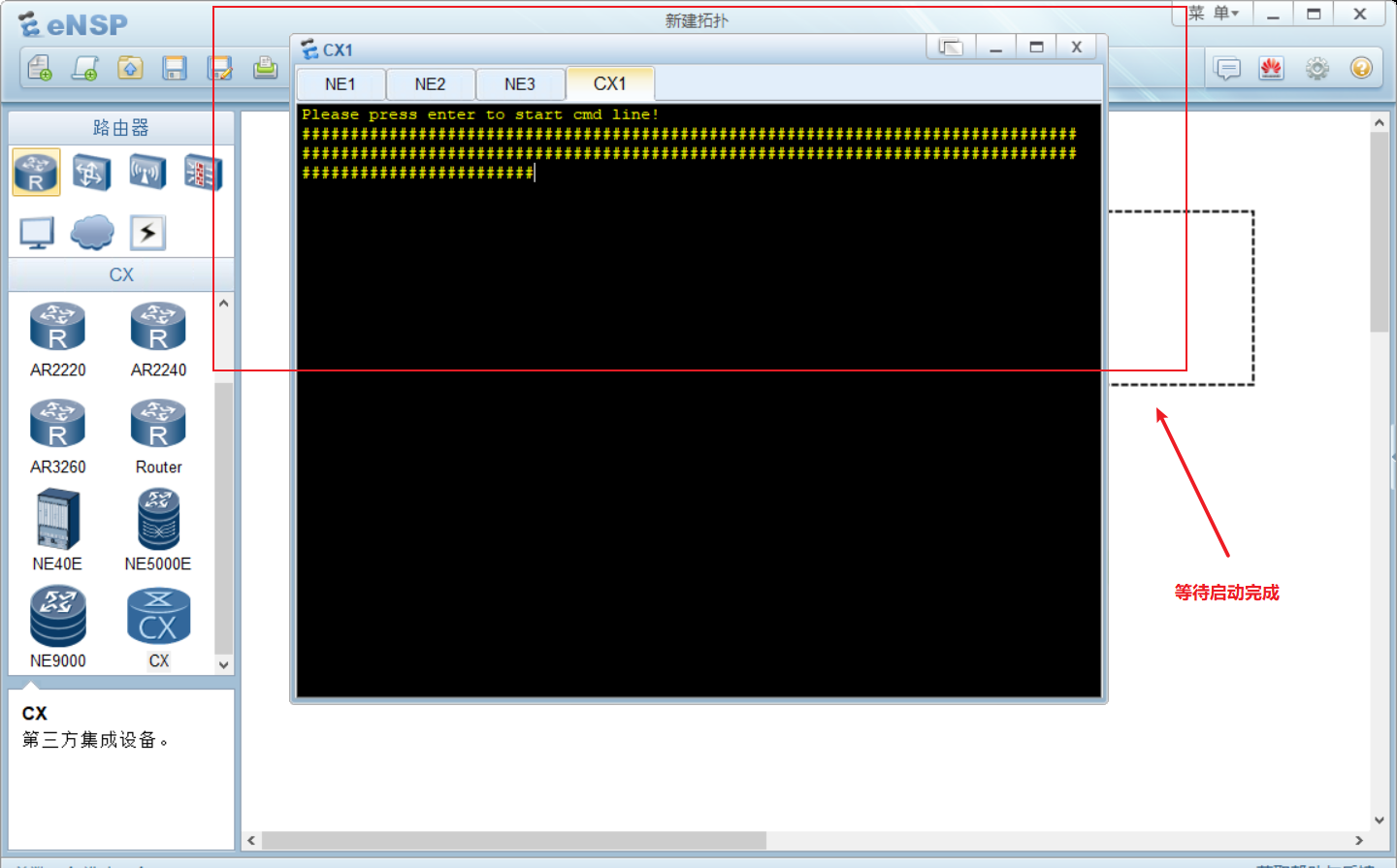Switch to the NE2 terminal tab
1397x868 pixels.
tap(430, 84)
